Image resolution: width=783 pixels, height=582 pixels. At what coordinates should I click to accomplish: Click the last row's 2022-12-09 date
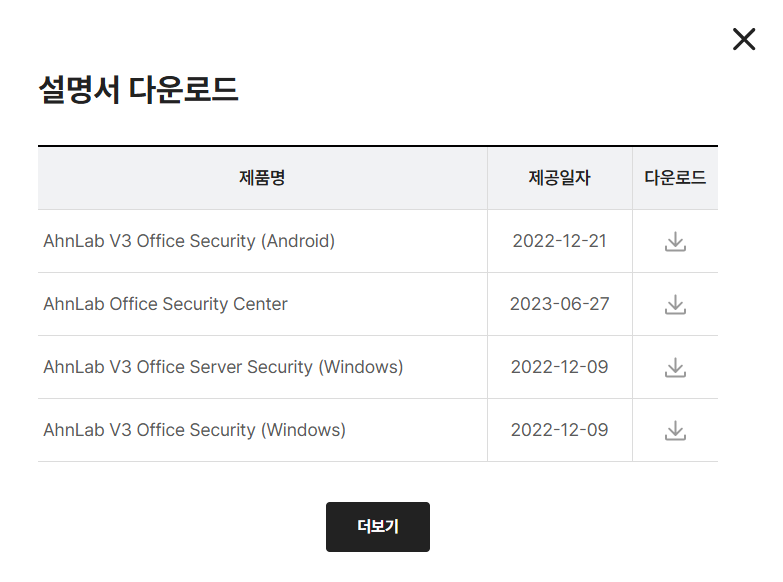pos(559,430)
